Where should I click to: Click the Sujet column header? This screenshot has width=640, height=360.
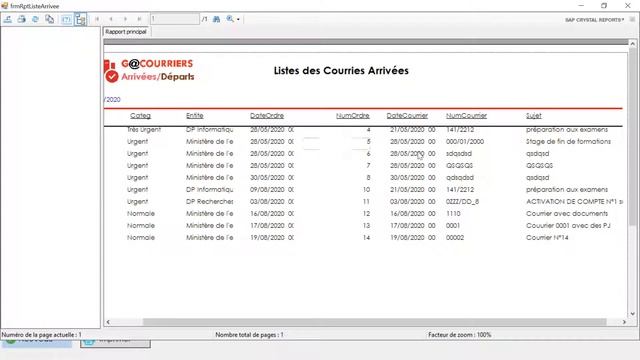pyautogui.click(x=533, y=116)
